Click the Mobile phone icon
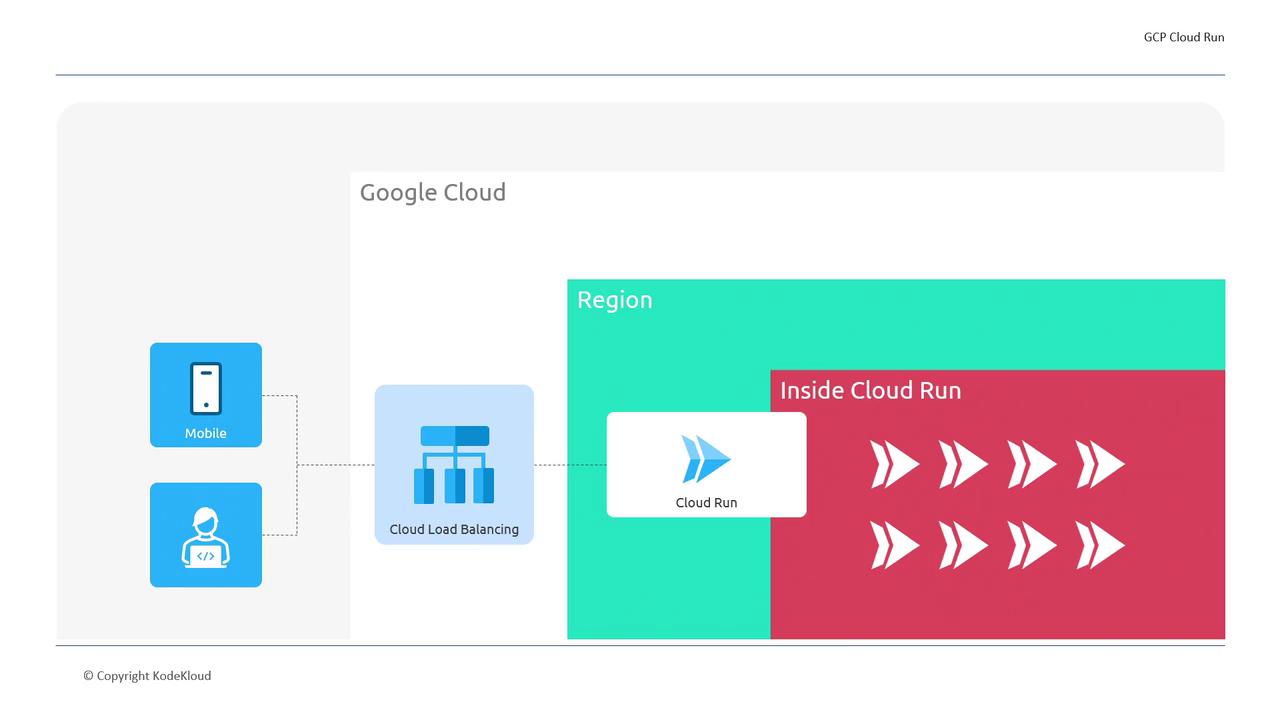1280x720 pixels. tap(206, 388)
